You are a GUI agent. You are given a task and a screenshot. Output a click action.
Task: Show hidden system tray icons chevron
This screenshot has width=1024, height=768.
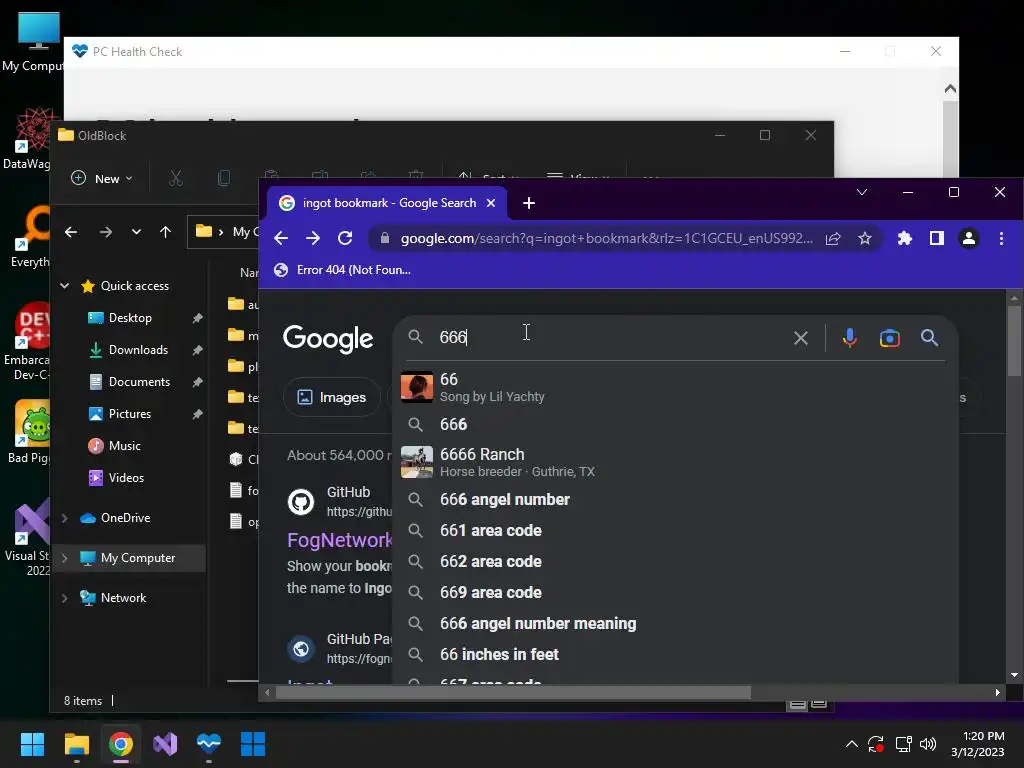point(852,744)
